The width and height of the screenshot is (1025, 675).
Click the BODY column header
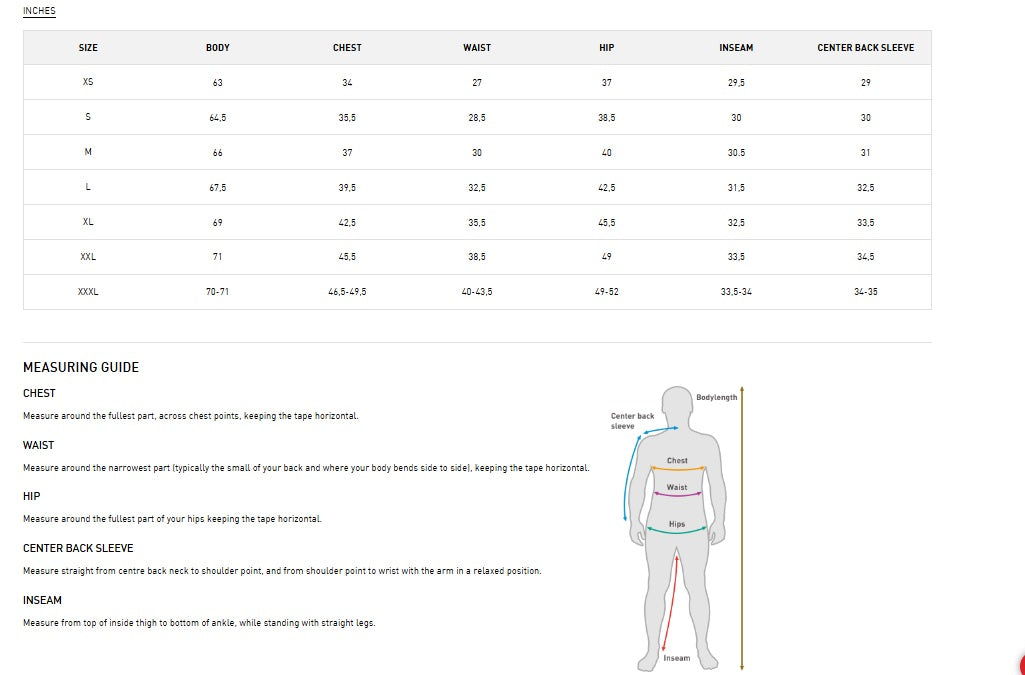218,48
